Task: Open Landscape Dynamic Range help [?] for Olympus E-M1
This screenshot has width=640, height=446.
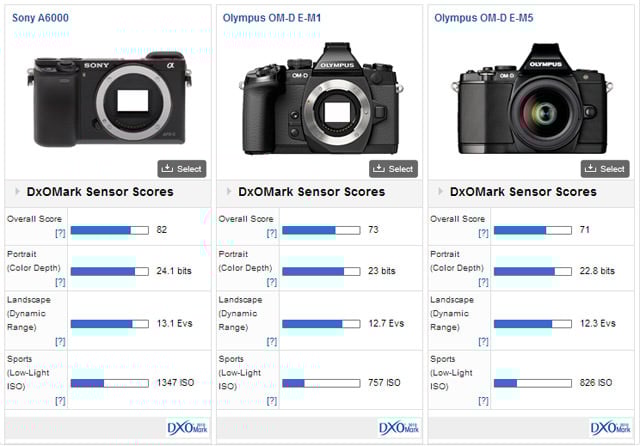Action: 271,342
